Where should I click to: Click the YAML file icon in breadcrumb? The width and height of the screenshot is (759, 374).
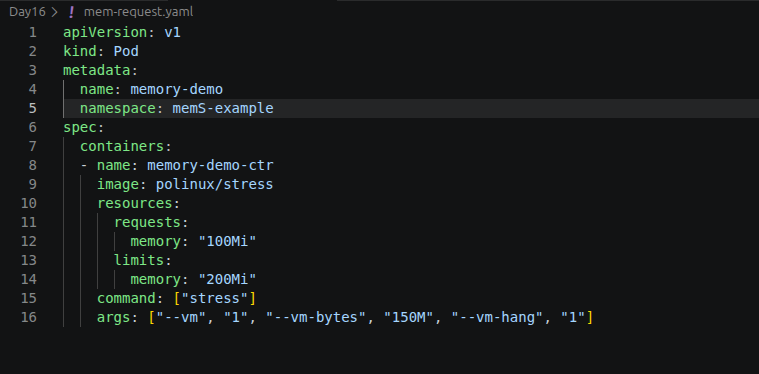point(71,12)
